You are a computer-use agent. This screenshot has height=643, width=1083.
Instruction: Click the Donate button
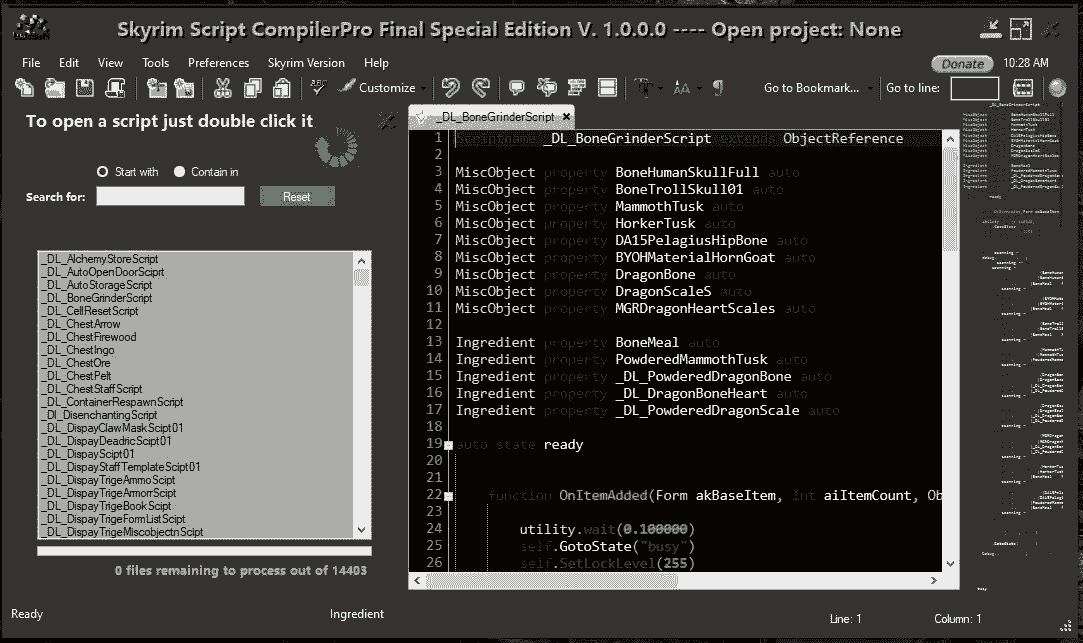[x=962, y=64]
